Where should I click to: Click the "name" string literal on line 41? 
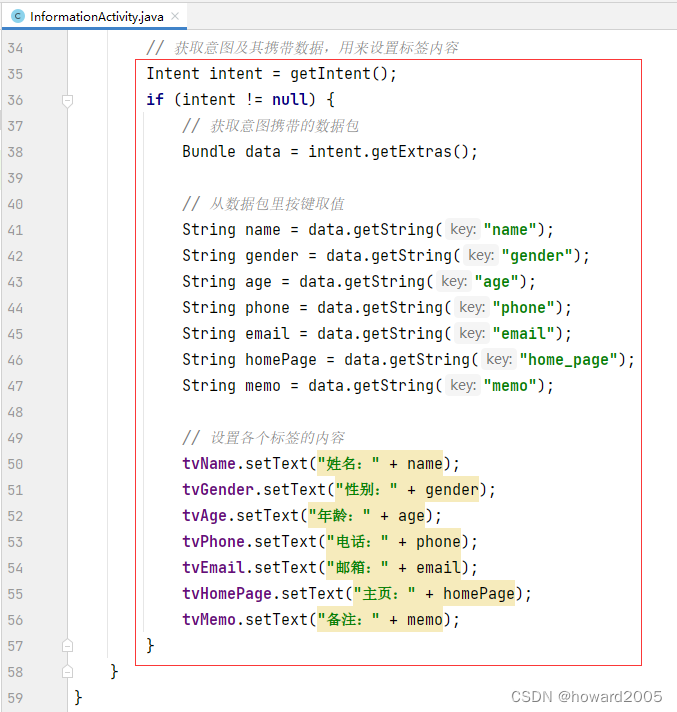tap(510, 230)
